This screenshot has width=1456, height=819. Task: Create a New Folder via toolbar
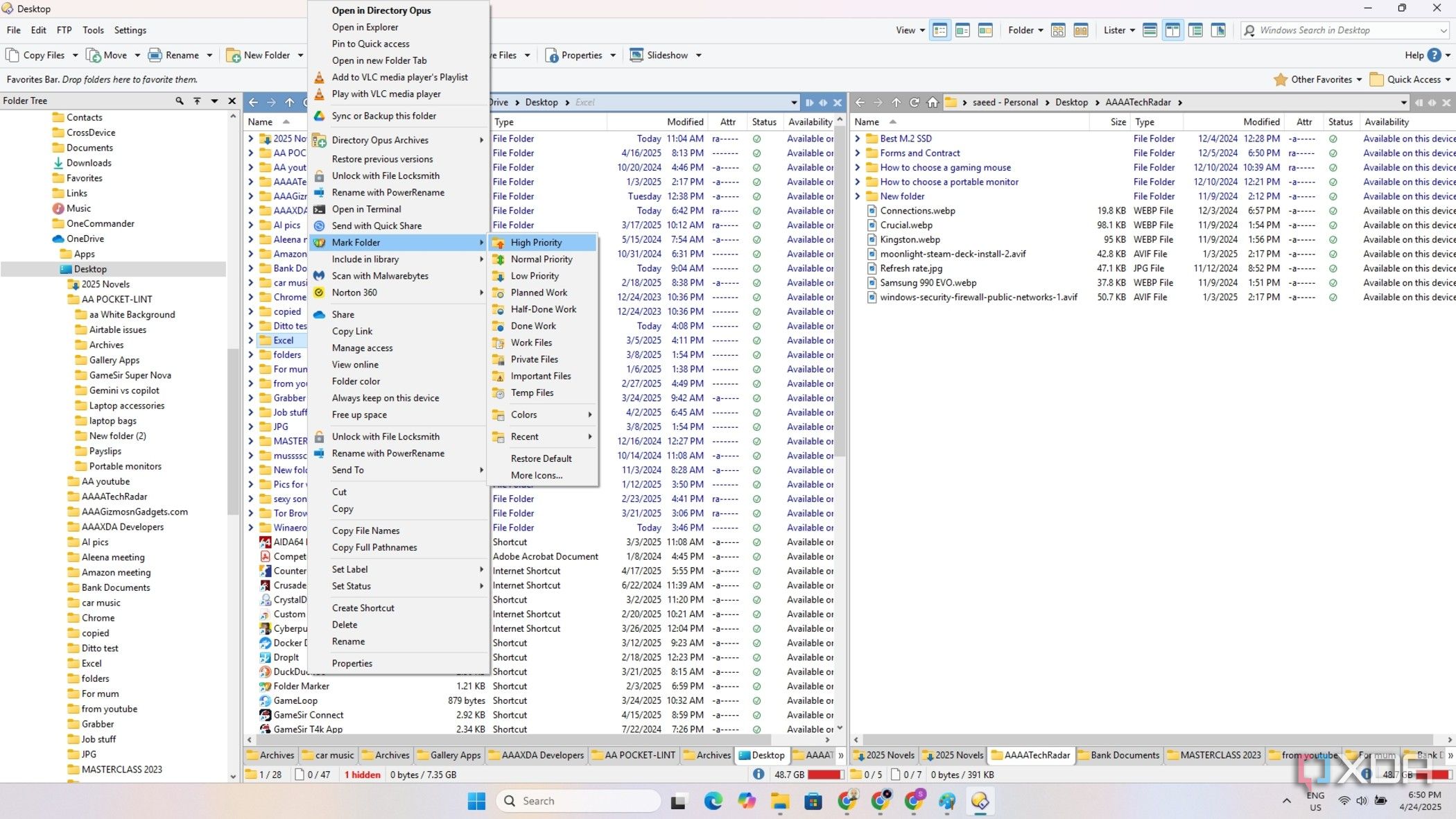(x=259, y=55)
